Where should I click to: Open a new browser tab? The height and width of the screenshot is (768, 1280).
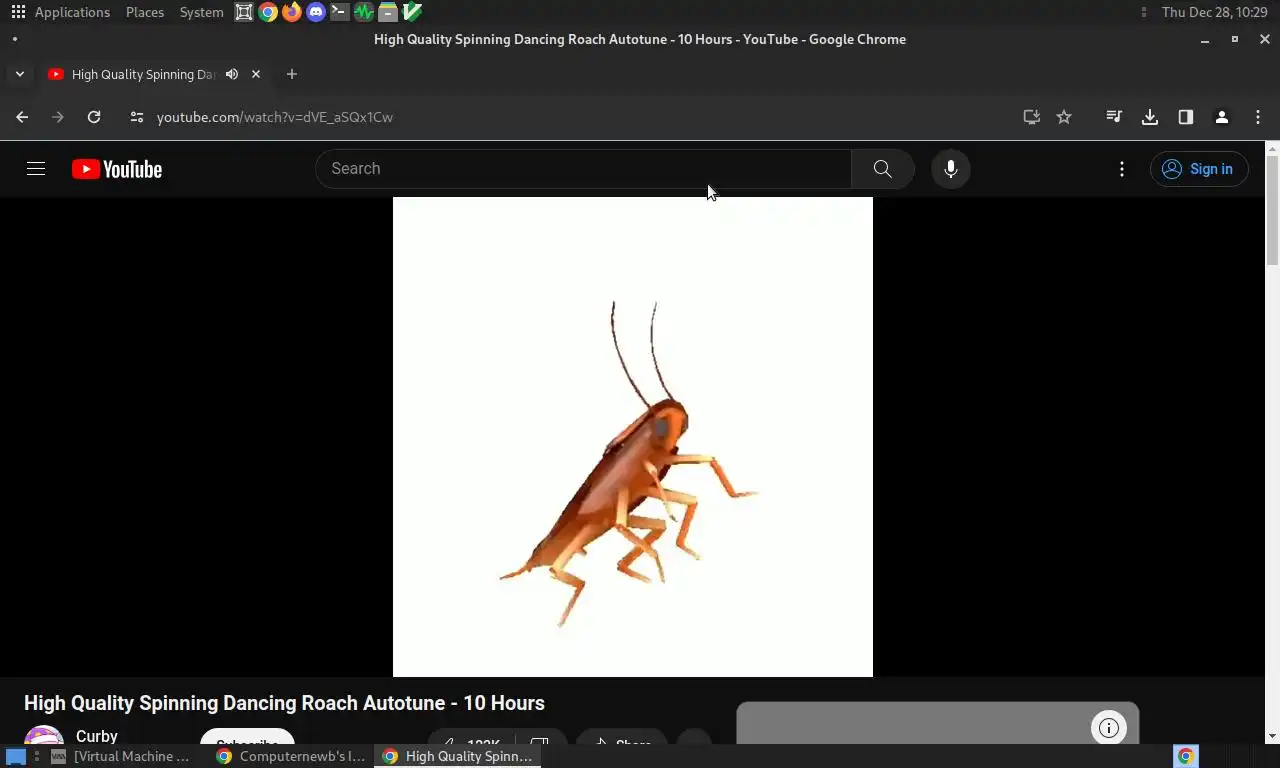point(292,74)
